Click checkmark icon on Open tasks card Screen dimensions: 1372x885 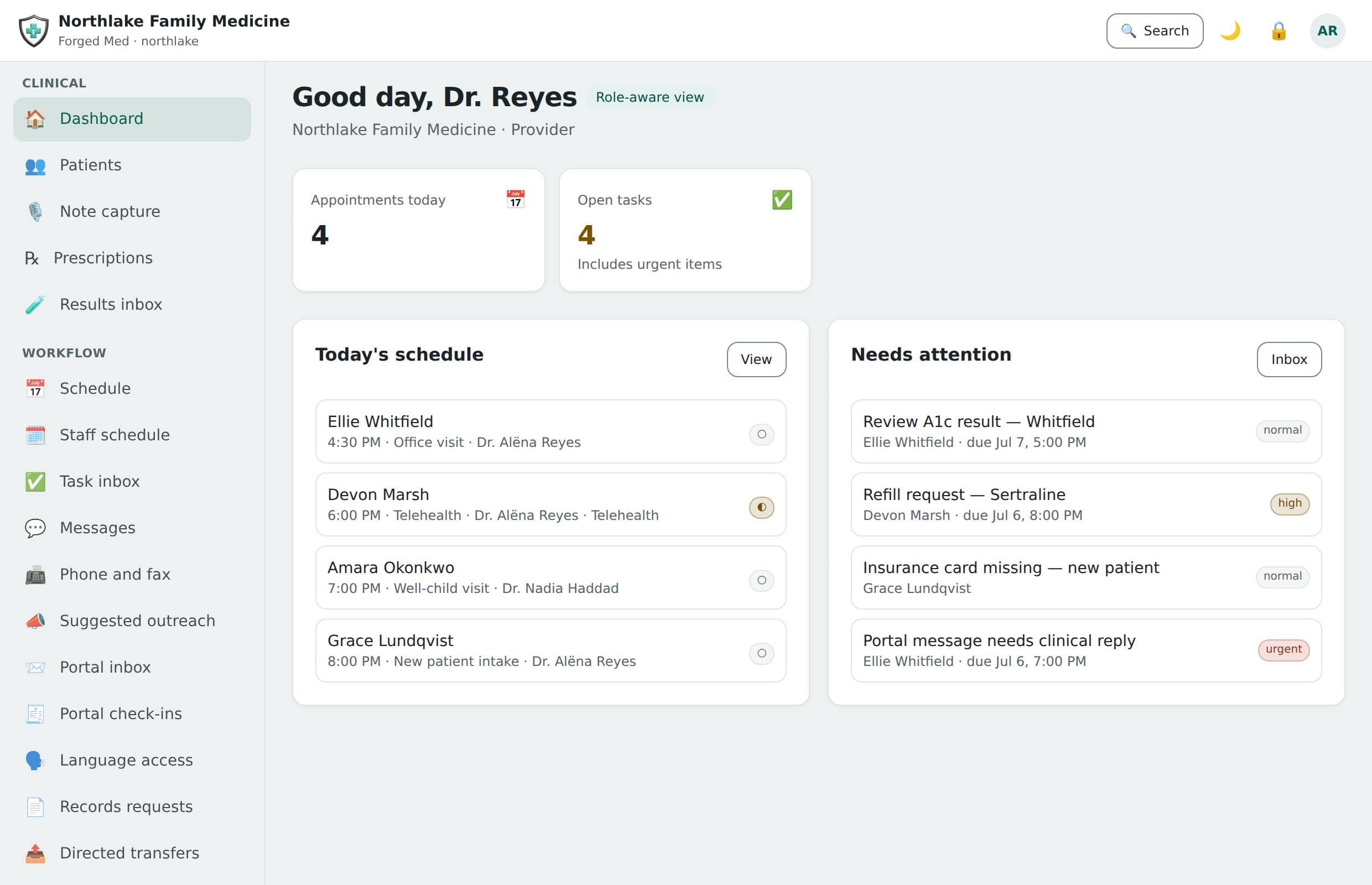tap(782, 200)
